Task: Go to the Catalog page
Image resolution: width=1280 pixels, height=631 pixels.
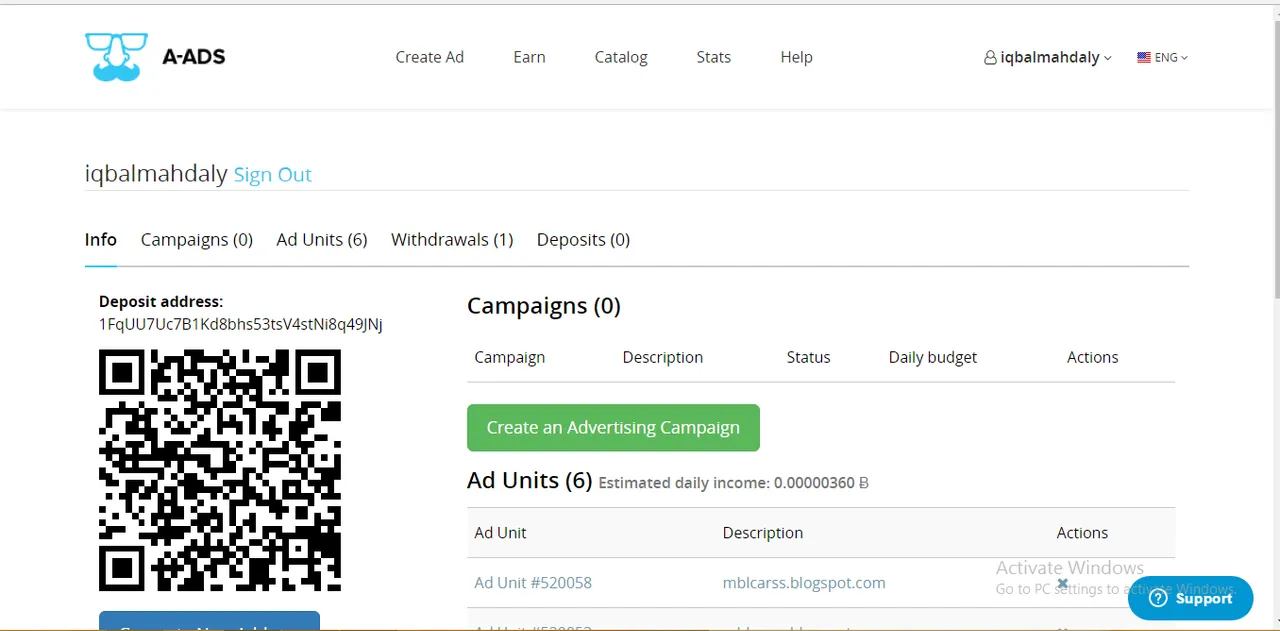Action: pos(621,57)
